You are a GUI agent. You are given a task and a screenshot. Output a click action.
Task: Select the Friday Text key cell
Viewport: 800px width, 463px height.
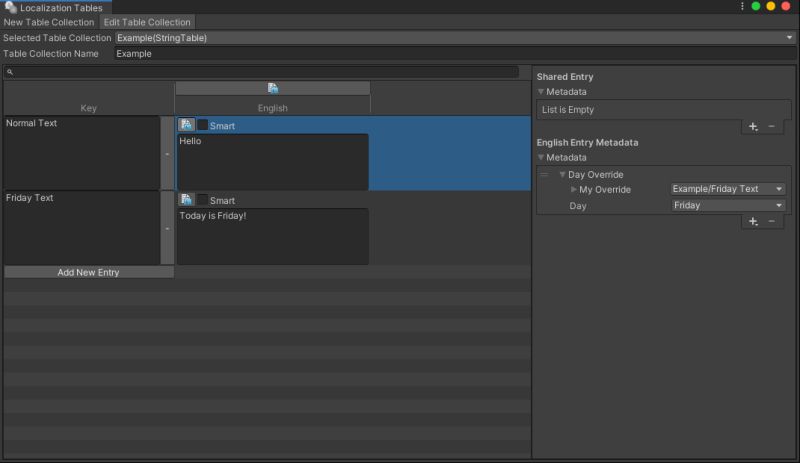82,228
